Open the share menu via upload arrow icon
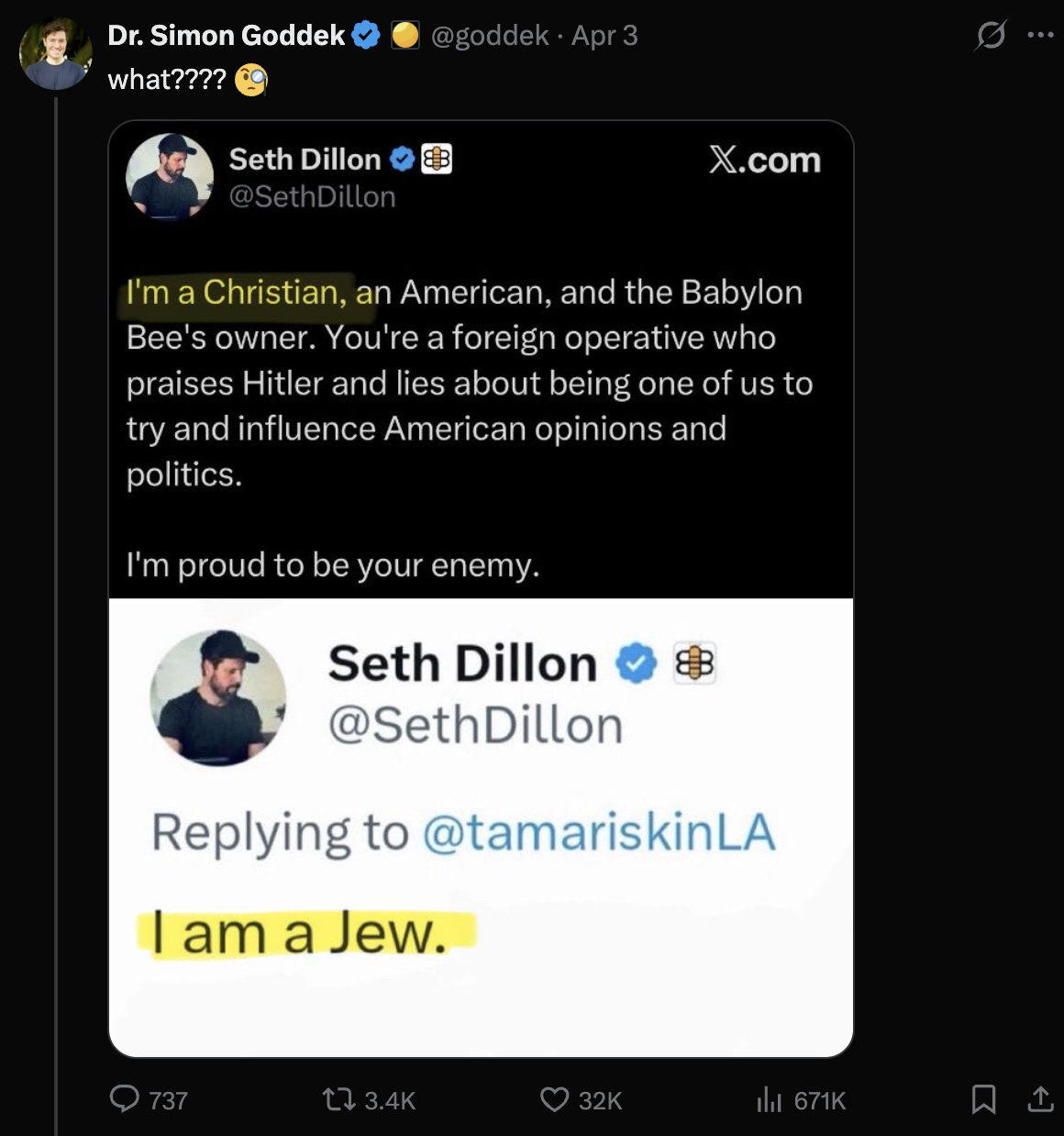The height and width of the screenshot is (1136, 1064). [x=1039, y=1100]
